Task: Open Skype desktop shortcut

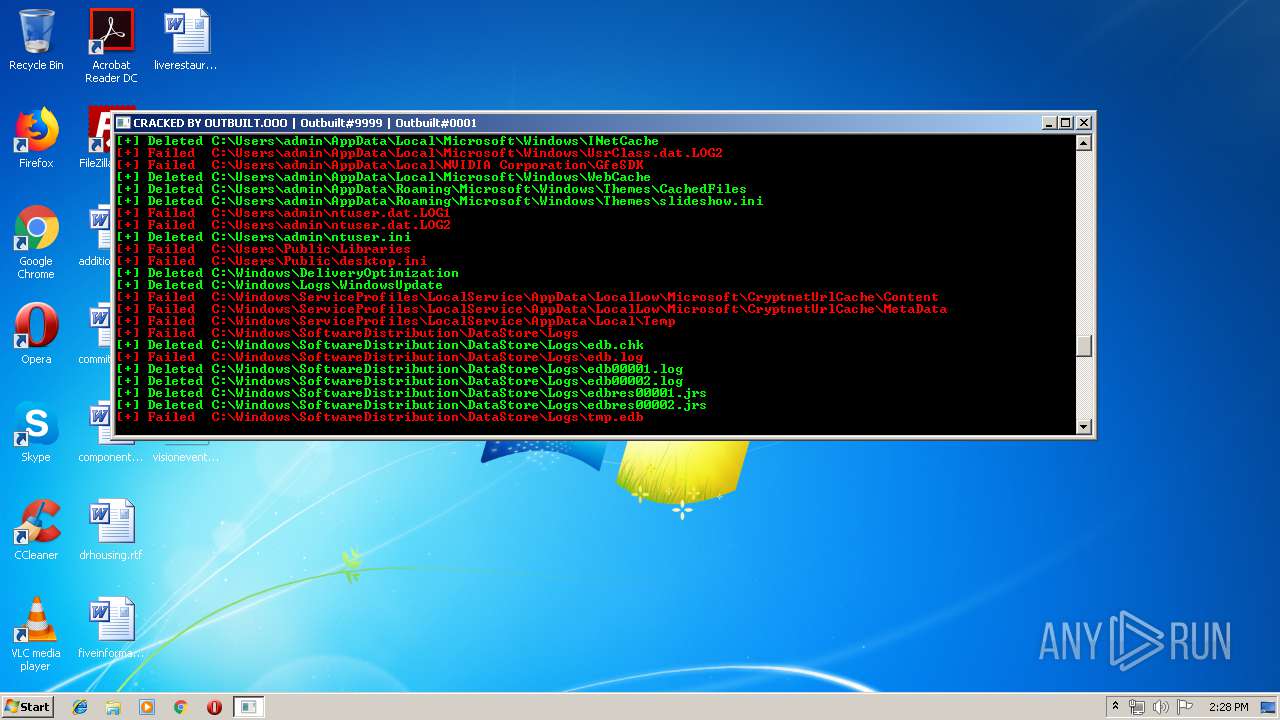Action: [36, 432]
